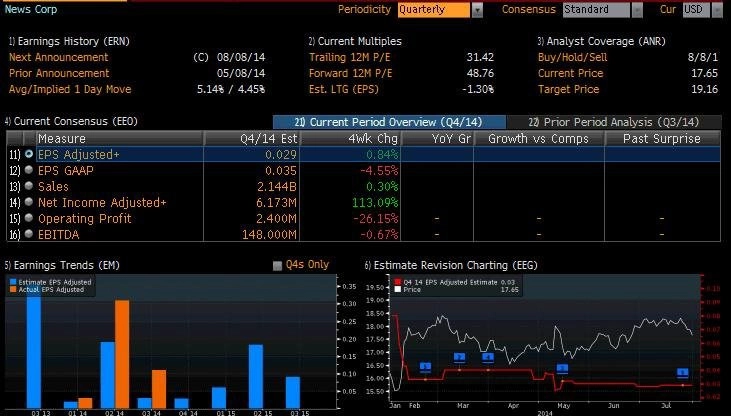
Task: Click the revision marker near February
Action: coord(425,367)
